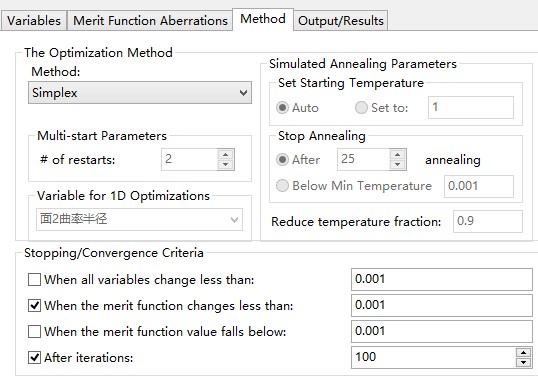Viewport: 538px width, 377px height.
Task: Select the After annealing radio button
Action: click(282, 160)
